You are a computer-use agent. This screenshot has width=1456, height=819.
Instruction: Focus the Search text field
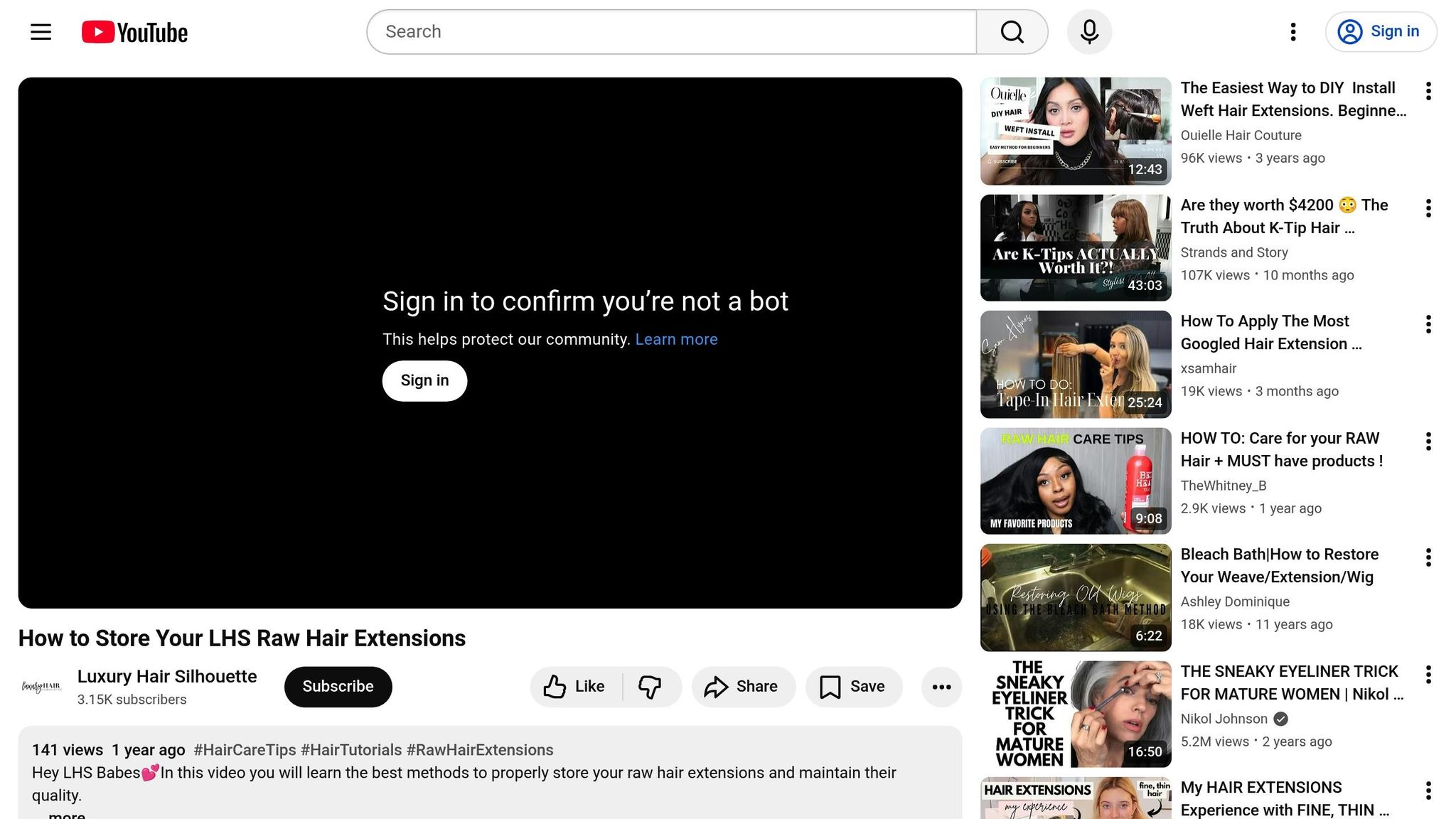pos(672,32)
